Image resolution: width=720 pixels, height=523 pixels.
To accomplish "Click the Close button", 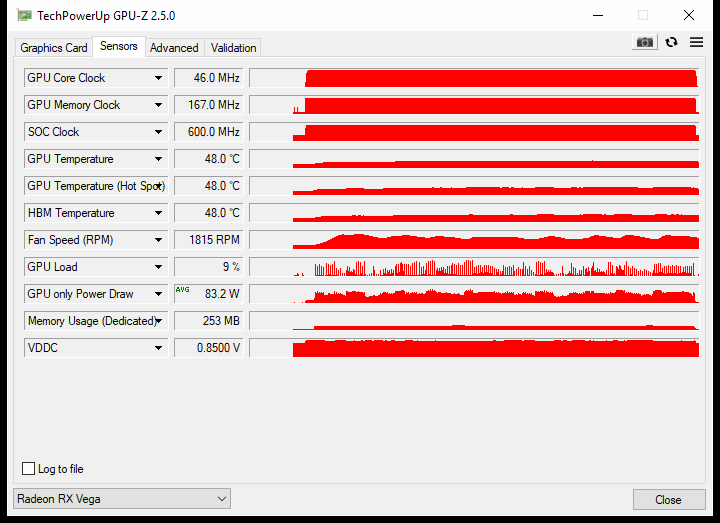I will (x=669, y=500).
